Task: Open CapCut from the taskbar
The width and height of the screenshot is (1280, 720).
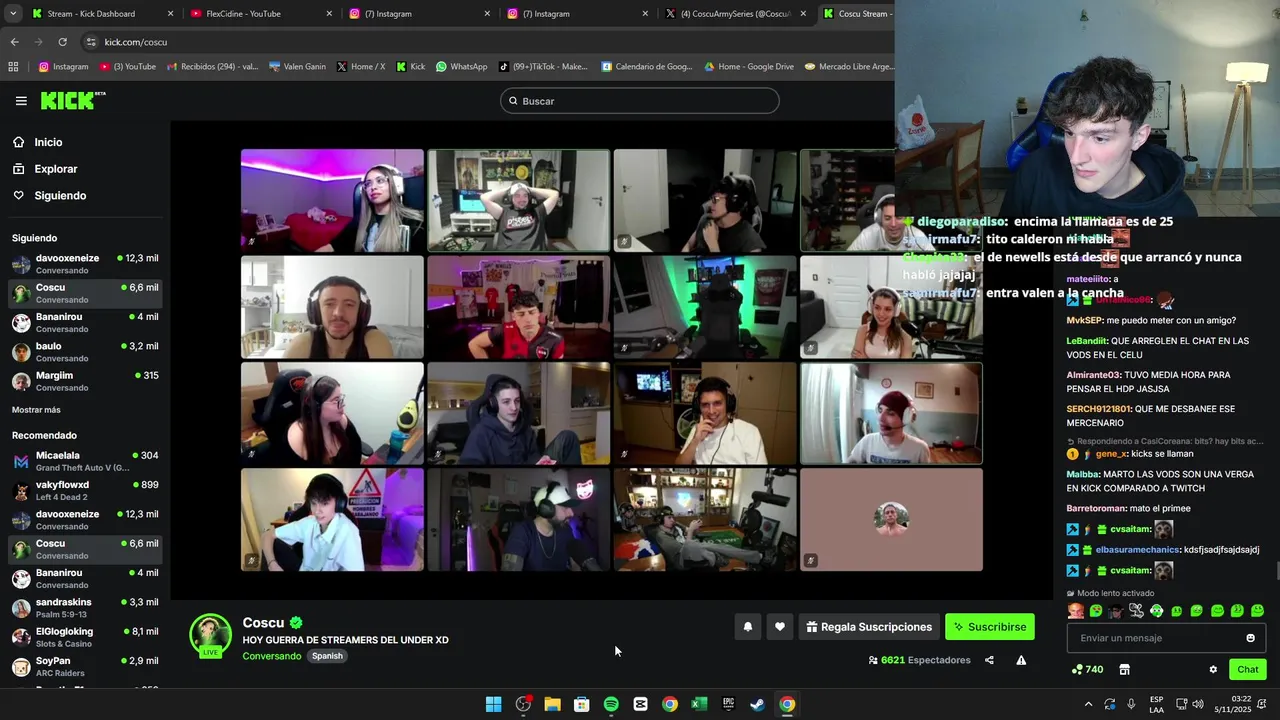Action: [x=640, y=704]
